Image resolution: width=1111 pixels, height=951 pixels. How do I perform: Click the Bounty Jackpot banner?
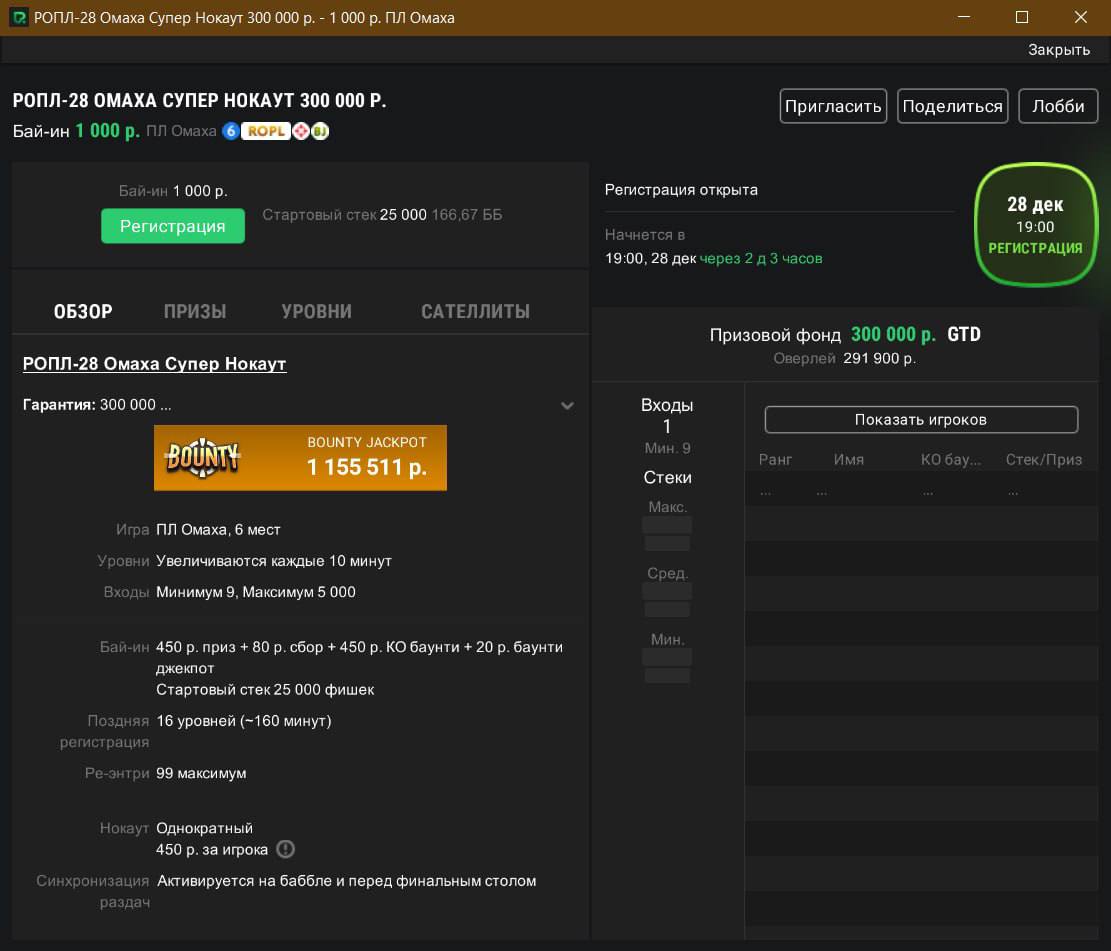[300, 458]
